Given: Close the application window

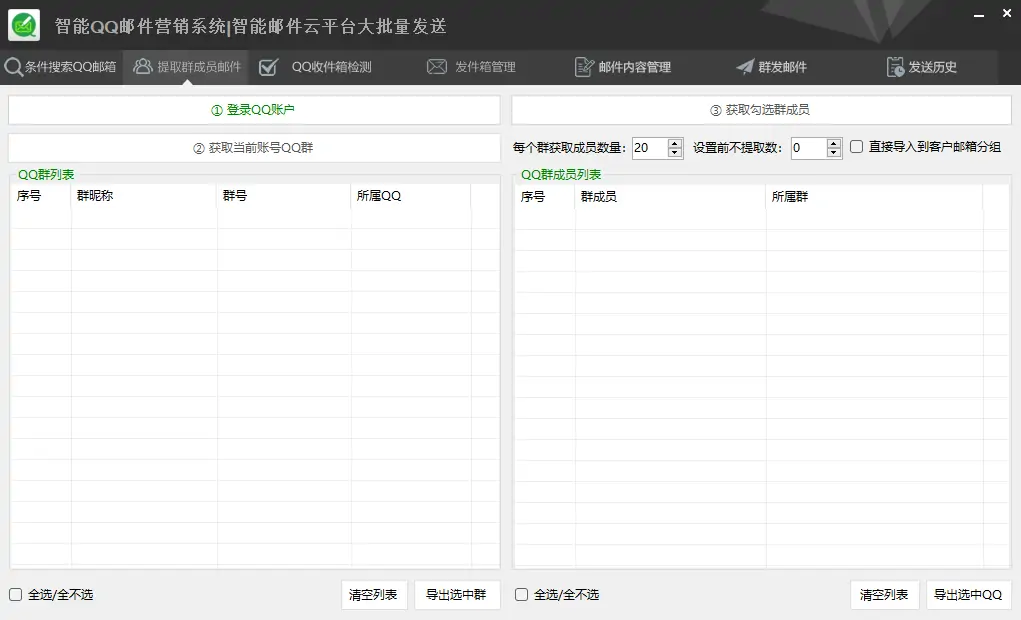Looking at the screenshot, I should point(1007,14).
